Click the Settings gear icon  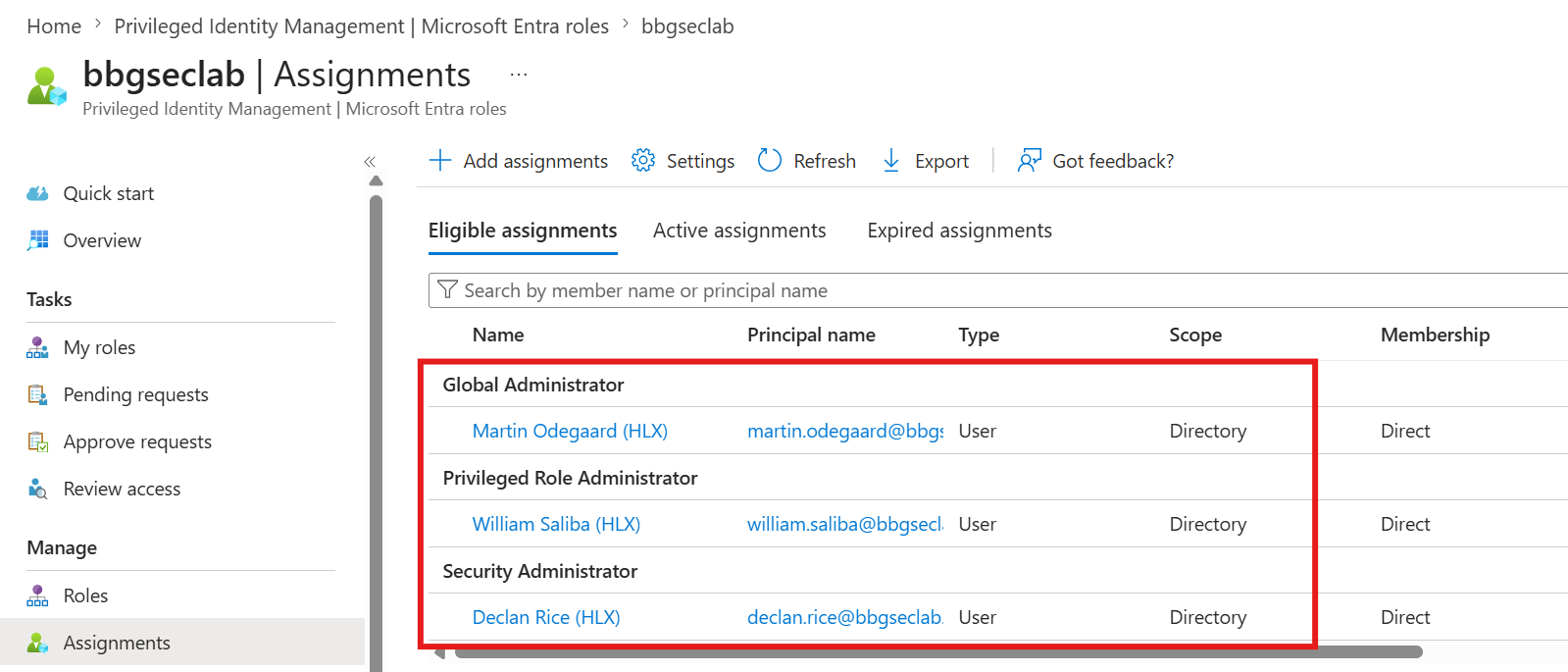(643, 160)
